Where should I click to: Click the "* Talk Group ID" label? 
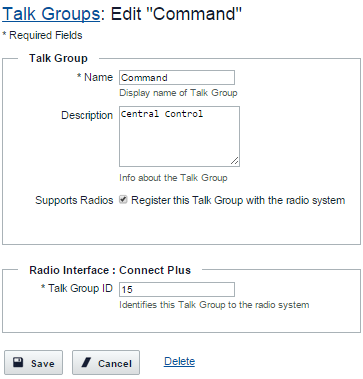77,288
